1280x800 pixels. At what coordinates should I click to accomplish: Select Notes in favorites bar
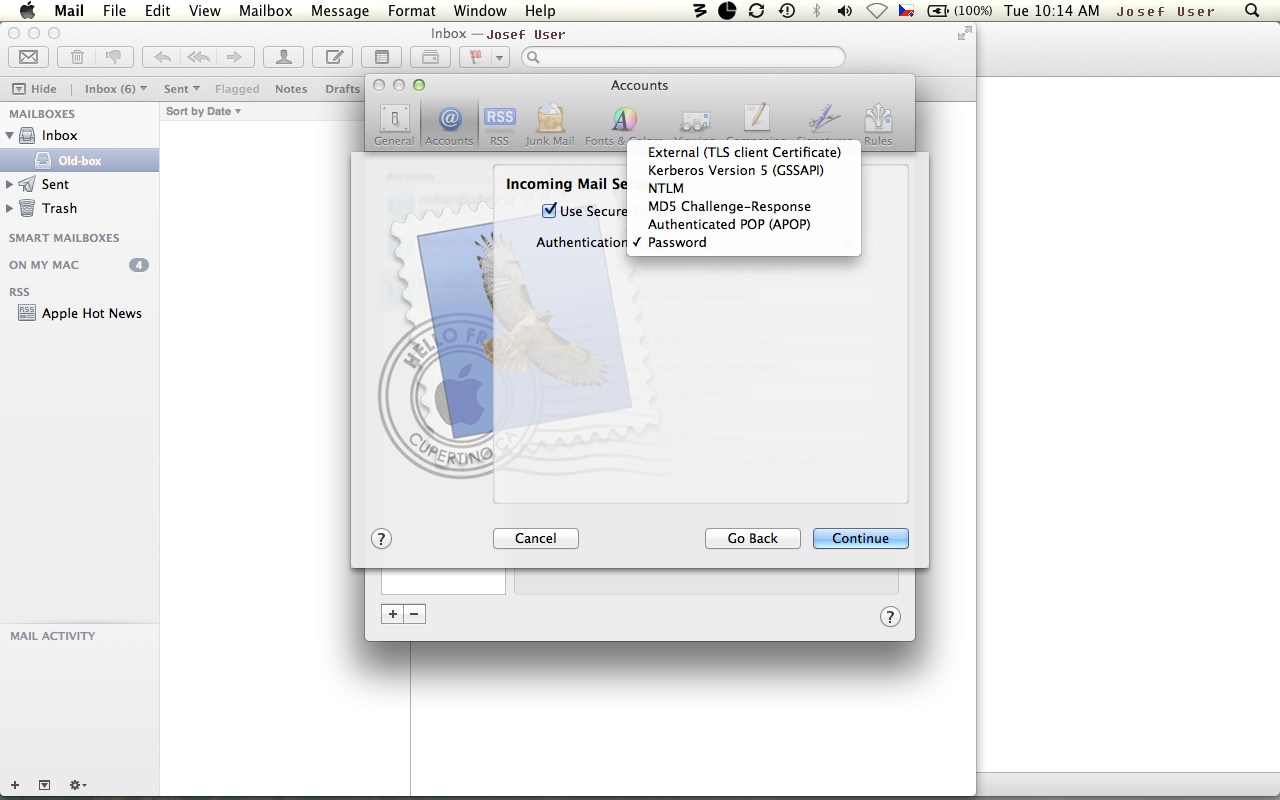[291, 89]
